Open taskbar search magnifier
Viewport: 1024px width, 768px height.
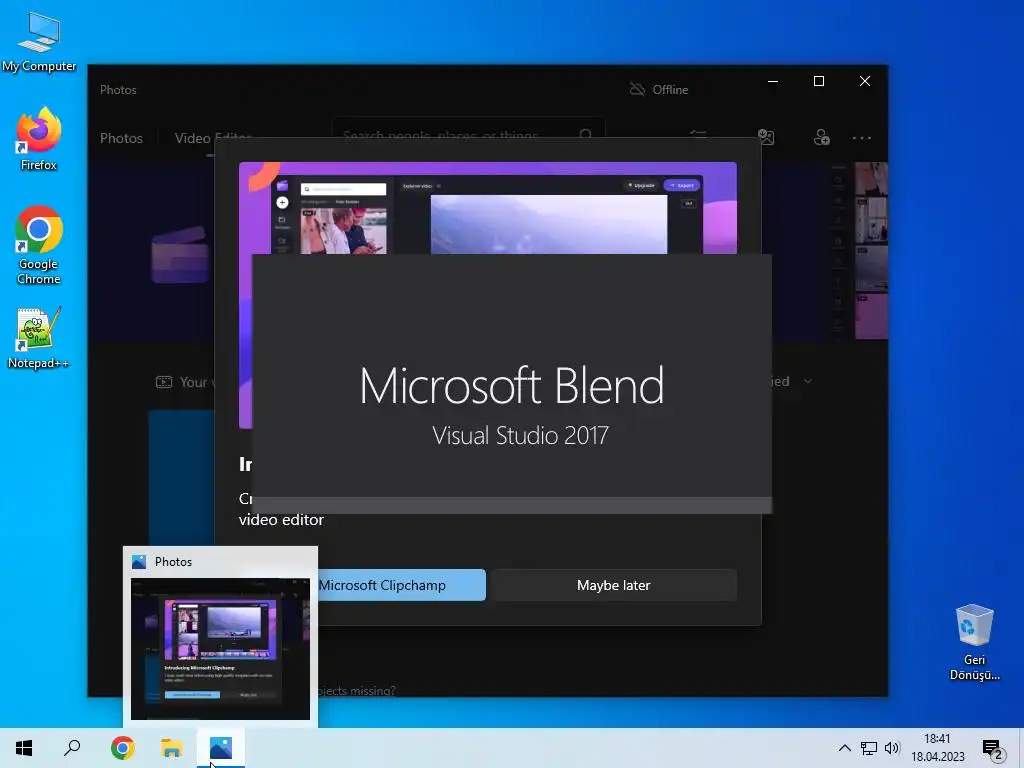click(x=72, y=748)
